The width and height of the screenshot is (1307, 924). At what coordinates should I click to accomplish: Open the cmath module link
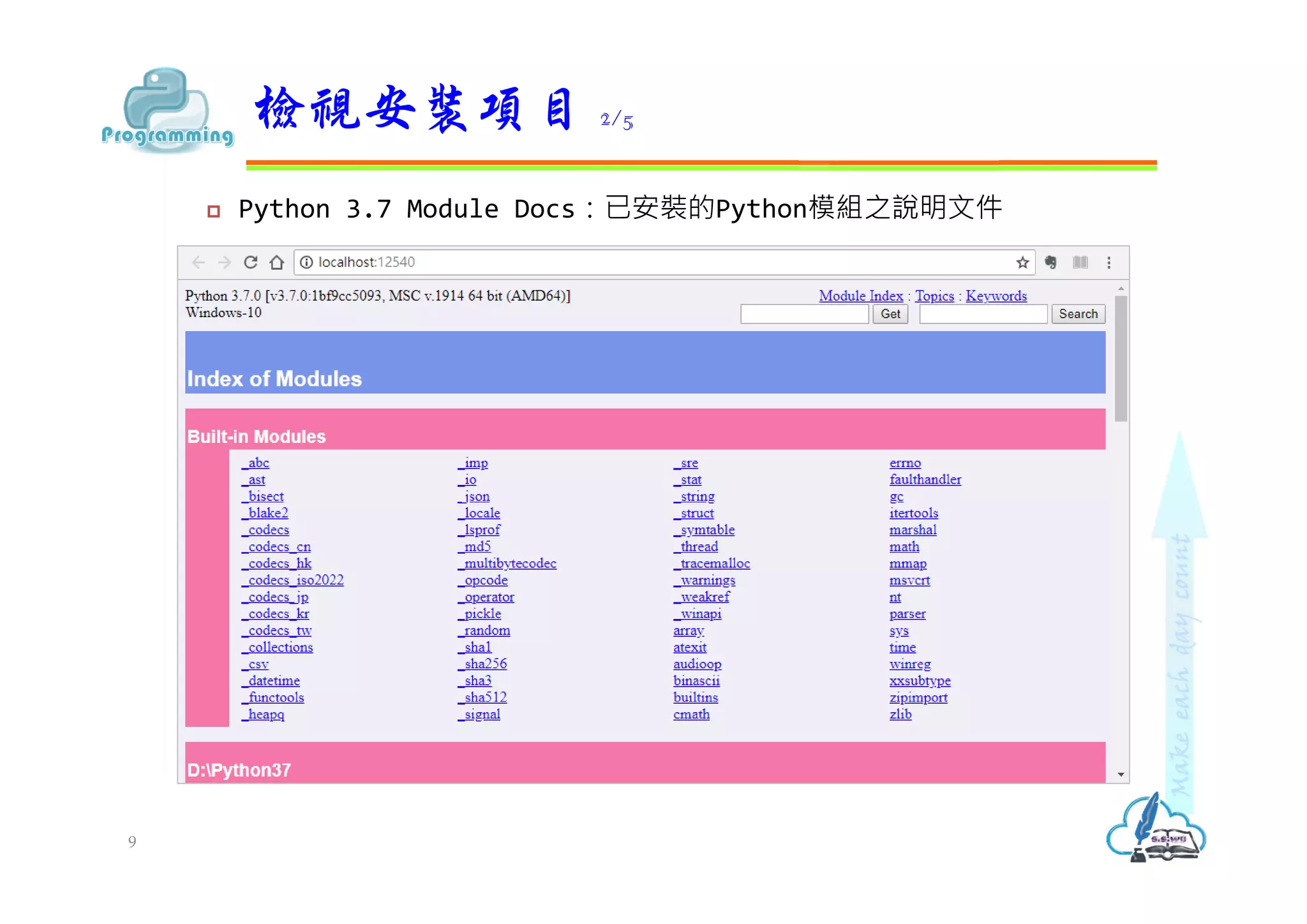click(x=692, y=715)
